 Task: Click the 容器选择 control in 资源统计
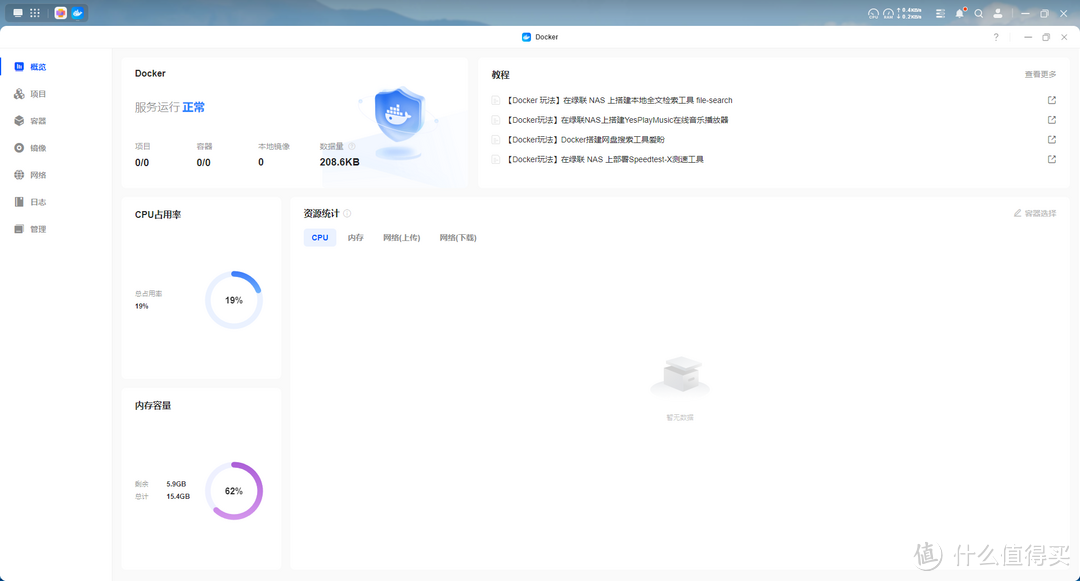point(1040,212)
